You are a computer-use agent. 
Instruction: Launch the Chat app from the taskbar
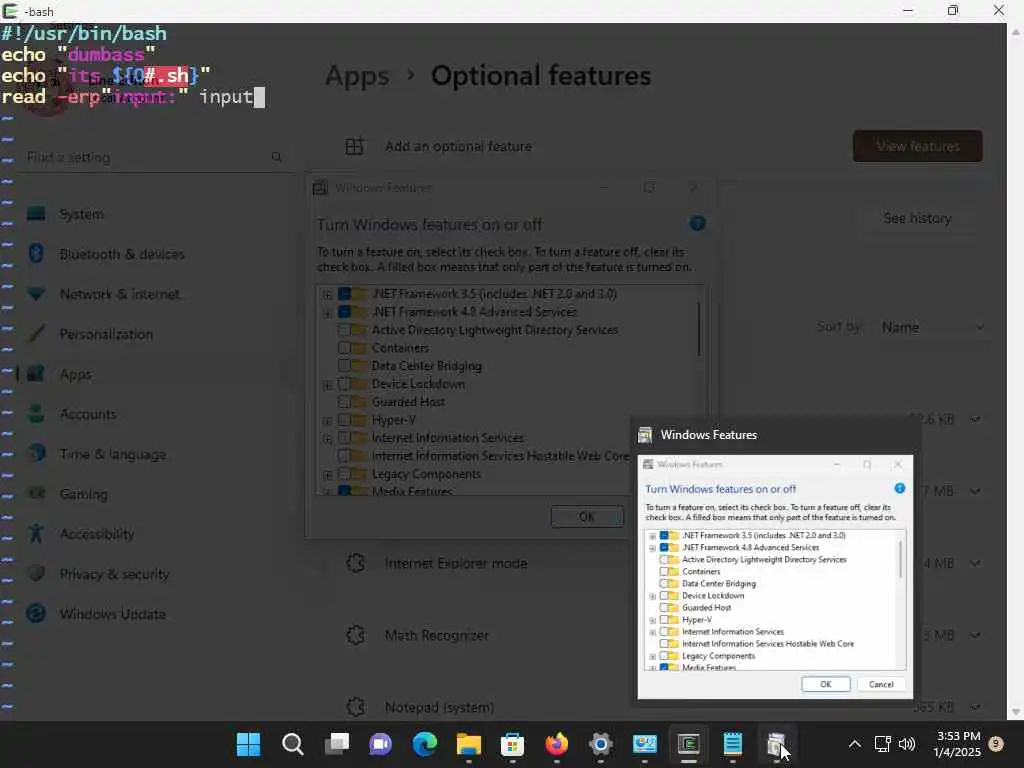380,744
